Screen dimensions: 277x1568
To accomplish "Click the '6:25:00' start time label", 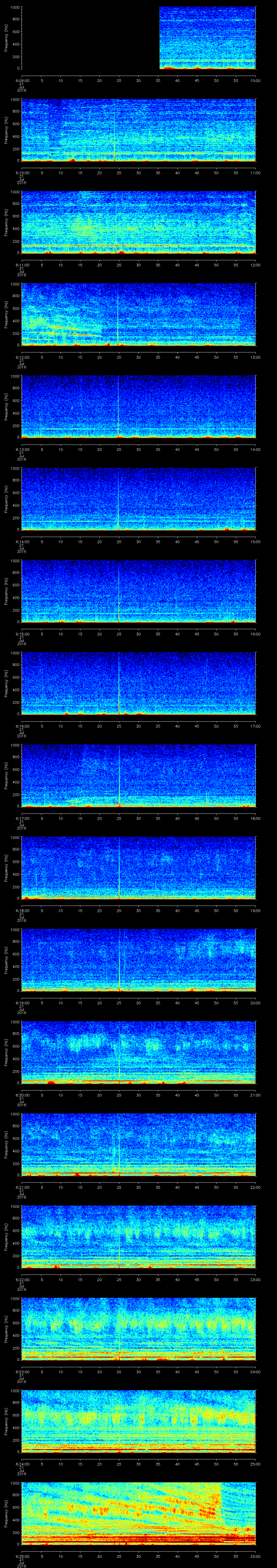I will point(22,1556).
